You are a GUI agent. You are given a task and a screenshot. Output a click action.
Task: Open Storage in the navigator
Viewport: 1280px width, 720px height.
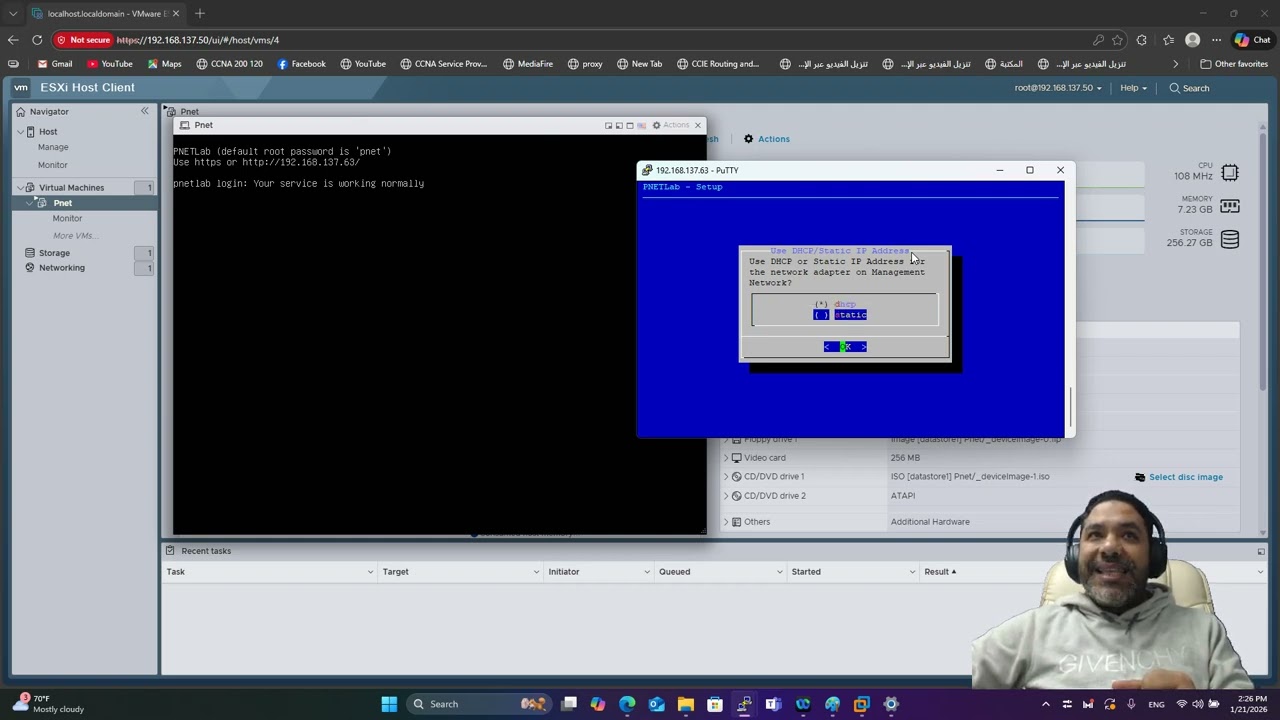pyautogui.click(x=54, y=253)
